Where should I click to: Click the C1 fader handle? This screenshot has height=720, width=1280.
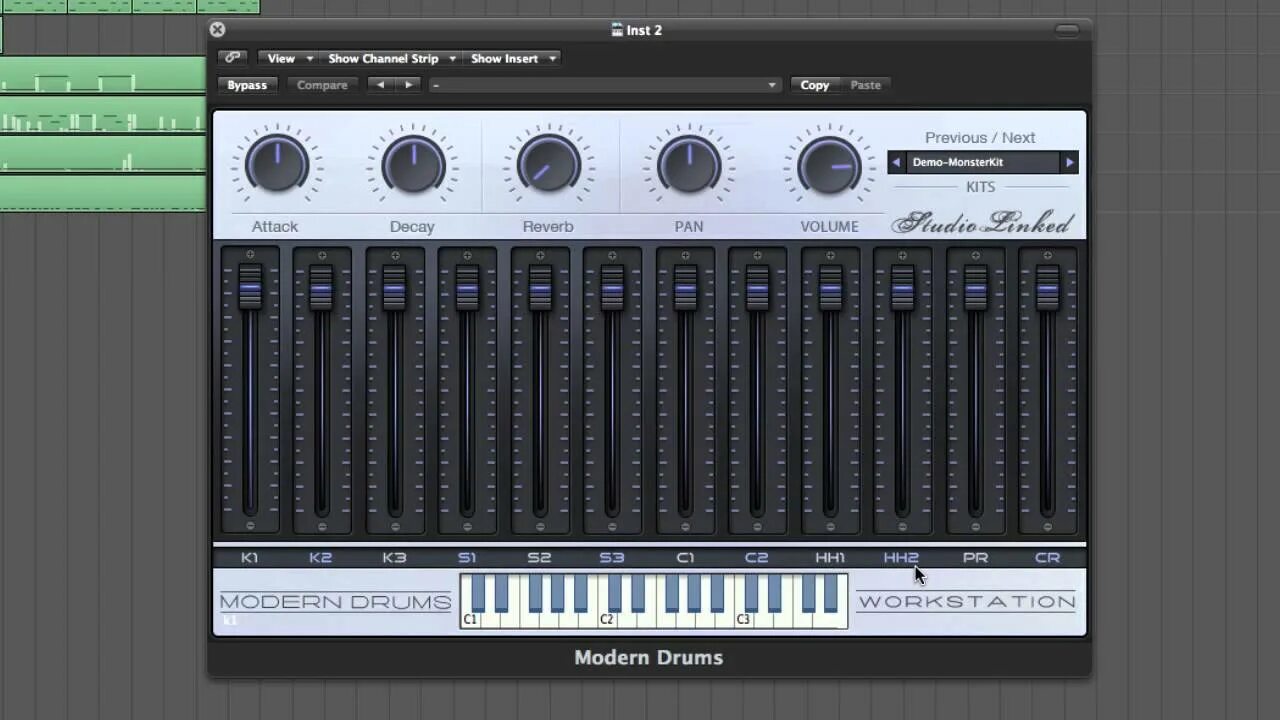685,288
